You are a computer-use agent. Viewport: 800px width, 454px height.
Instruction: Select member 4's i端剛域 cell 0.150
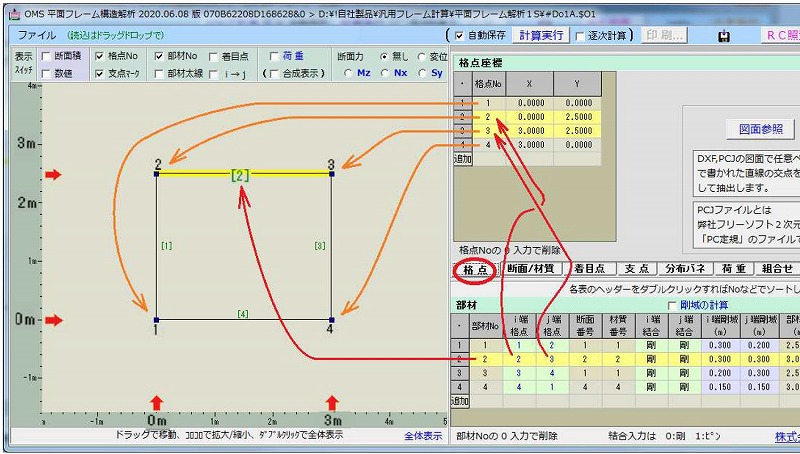720,387
